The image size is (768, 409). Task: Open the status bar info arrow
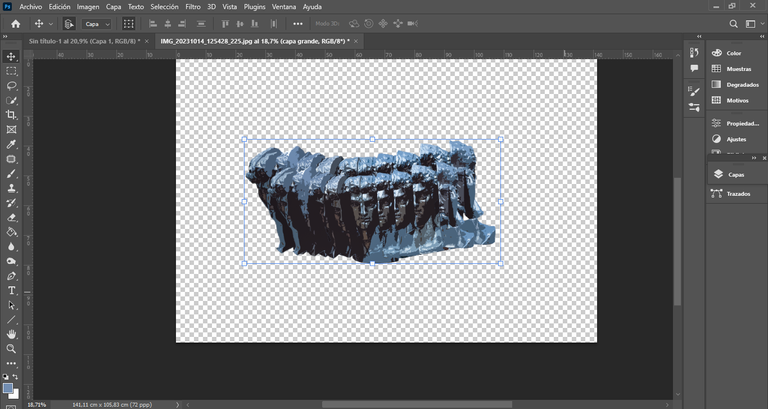[177, 405]
